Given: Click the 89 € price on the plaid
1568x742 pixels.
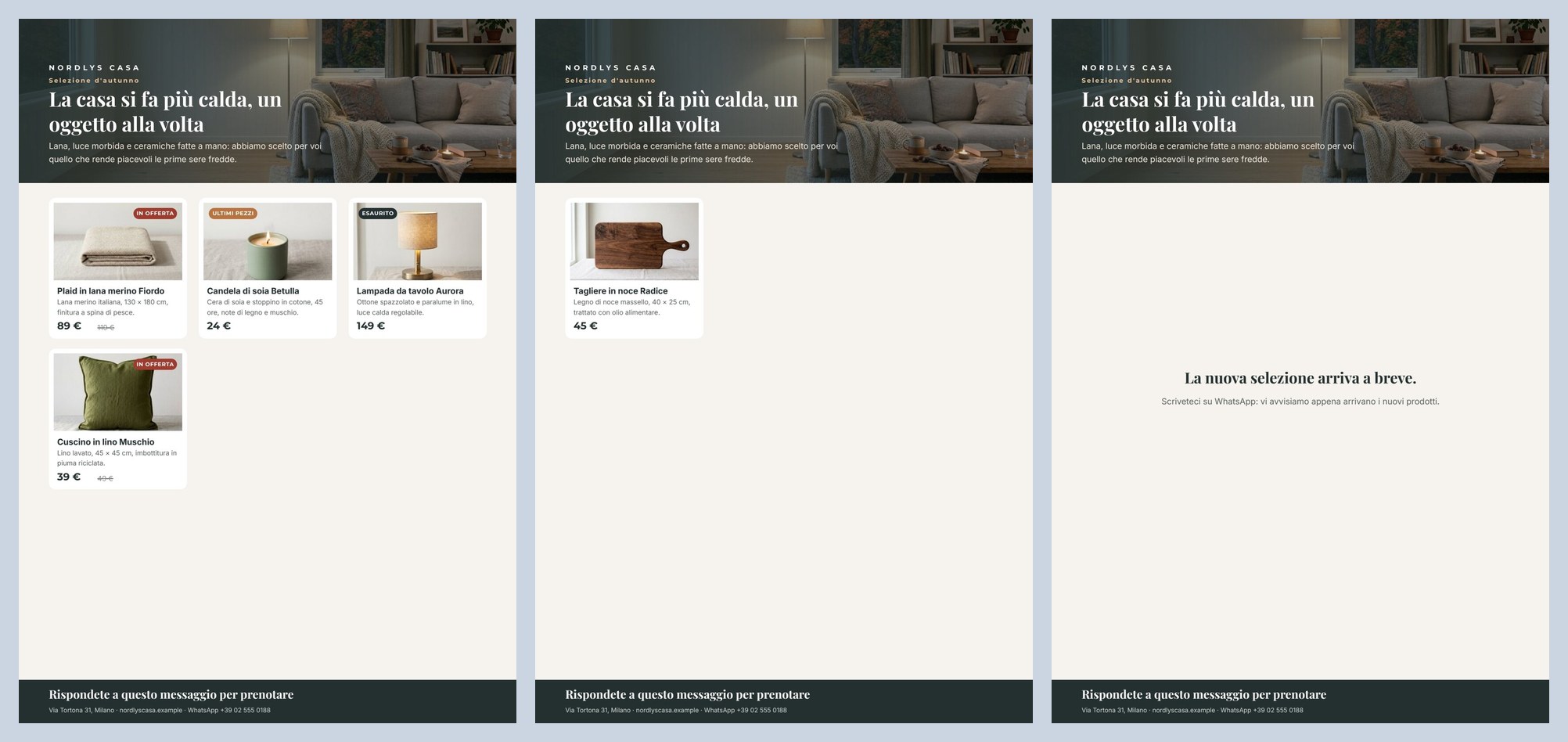Looking at the screenshot, I should tap(69, 326).
